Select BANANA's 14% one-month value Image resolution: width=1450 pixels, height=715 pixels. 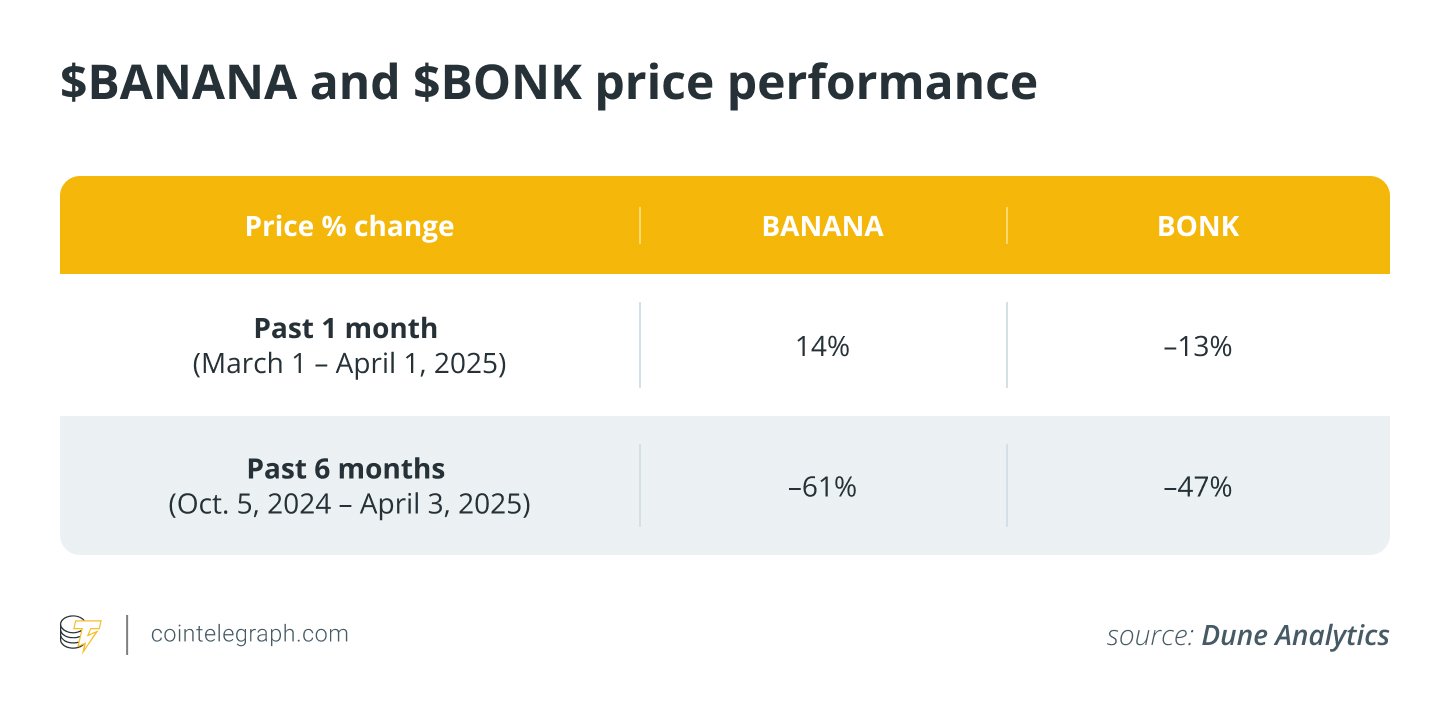coord(822,347)
